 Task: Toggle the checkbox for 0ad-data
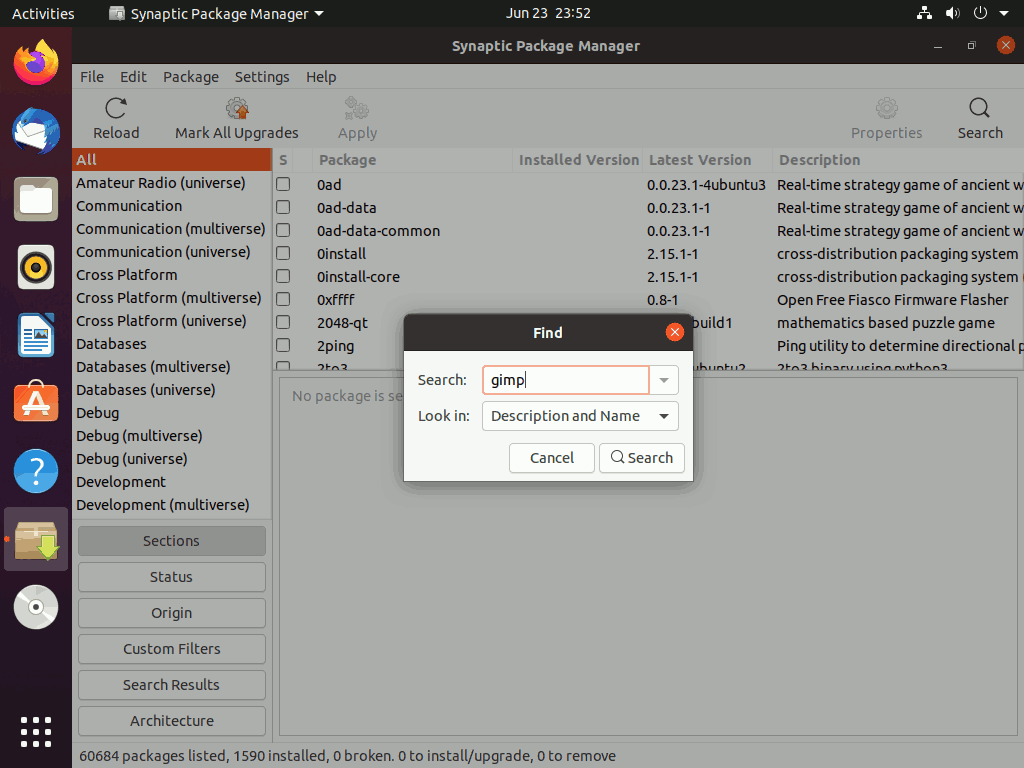pyautogui.click(x=283, y=208)
